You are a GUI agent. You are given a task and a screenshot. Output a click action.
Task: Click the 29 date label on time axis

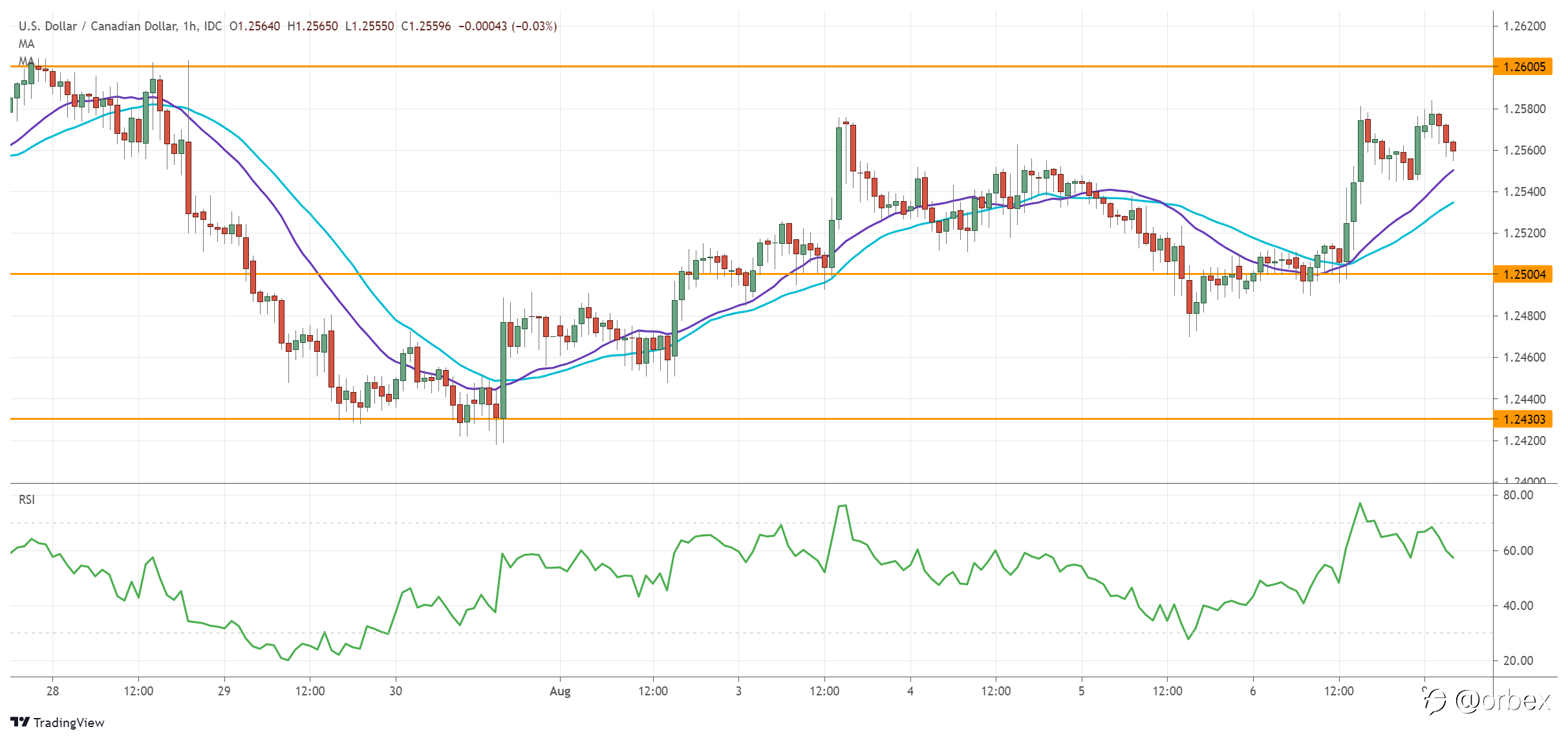click(224, 691)
